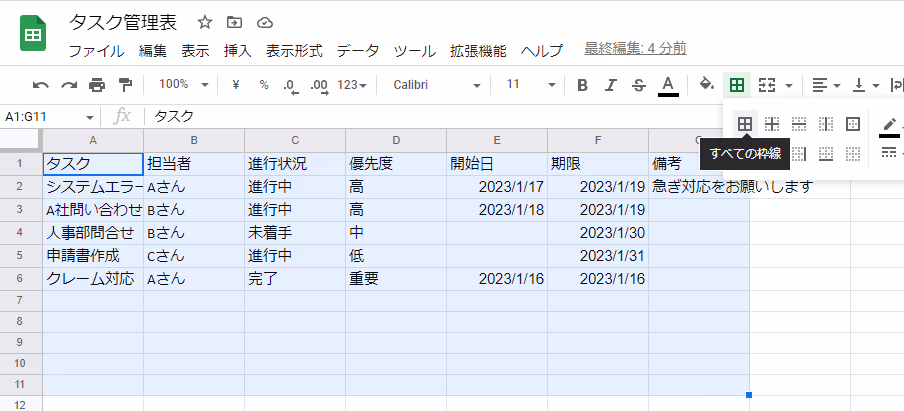Select row 7 header
This screenshot has width=904, height=411.
[x=21, y=301]
